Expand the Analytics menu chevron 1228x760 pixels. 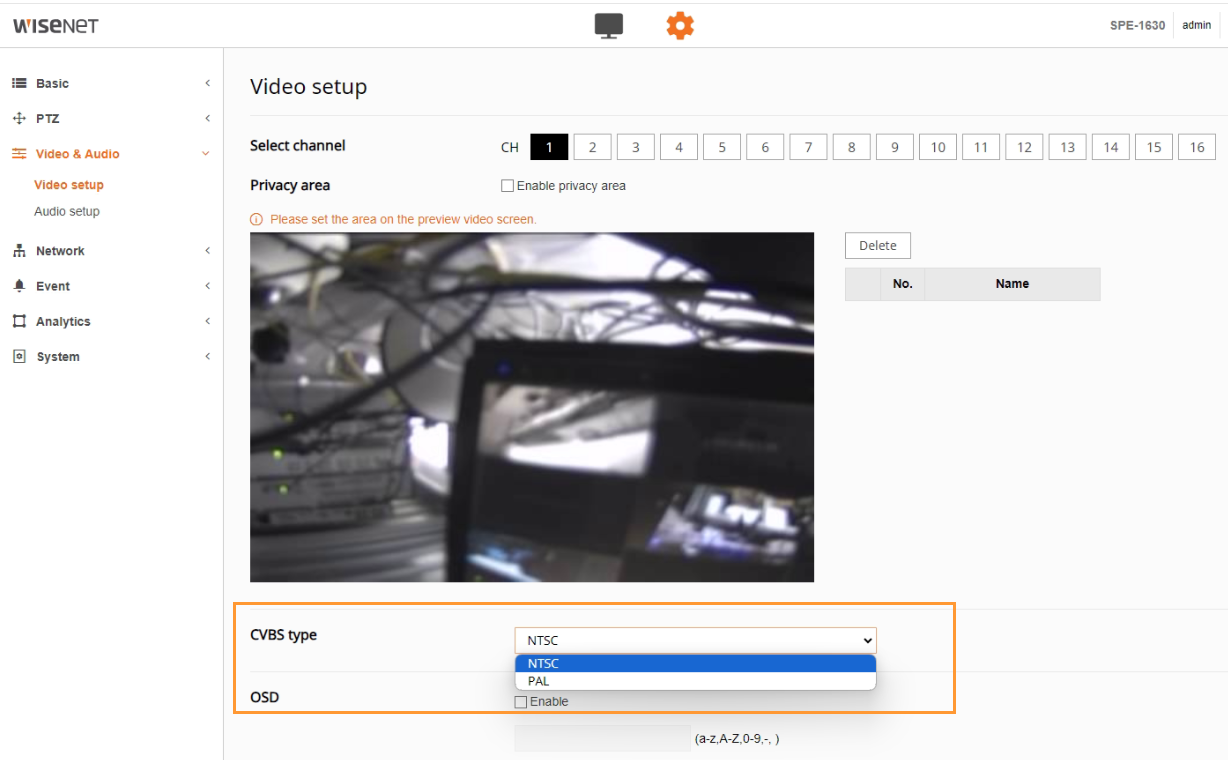(x=207, y=321)
